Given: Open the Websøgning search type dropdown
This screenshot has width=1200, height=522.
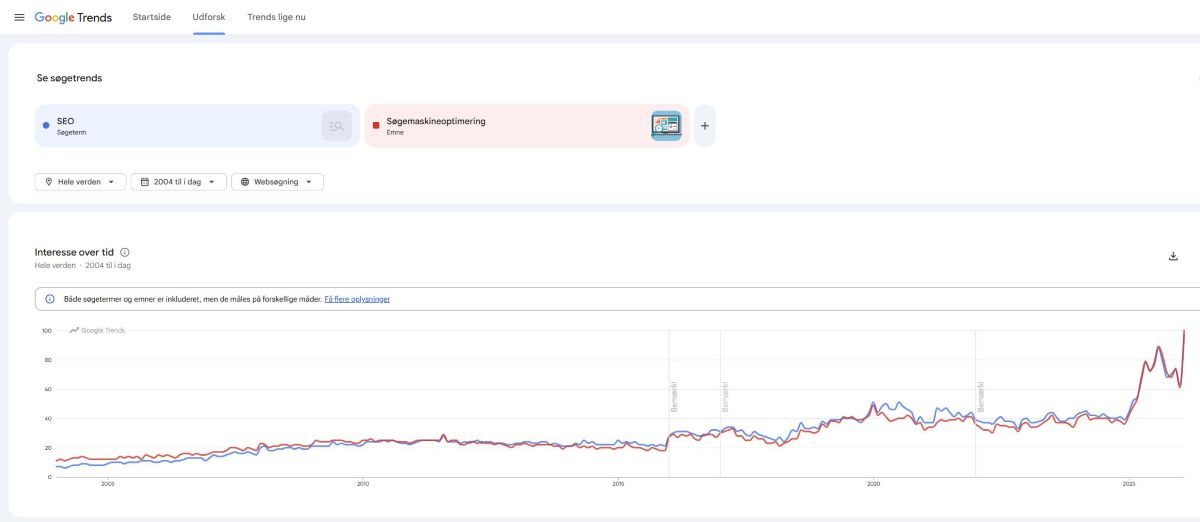Looking at the screenshot, I should 277,182.
